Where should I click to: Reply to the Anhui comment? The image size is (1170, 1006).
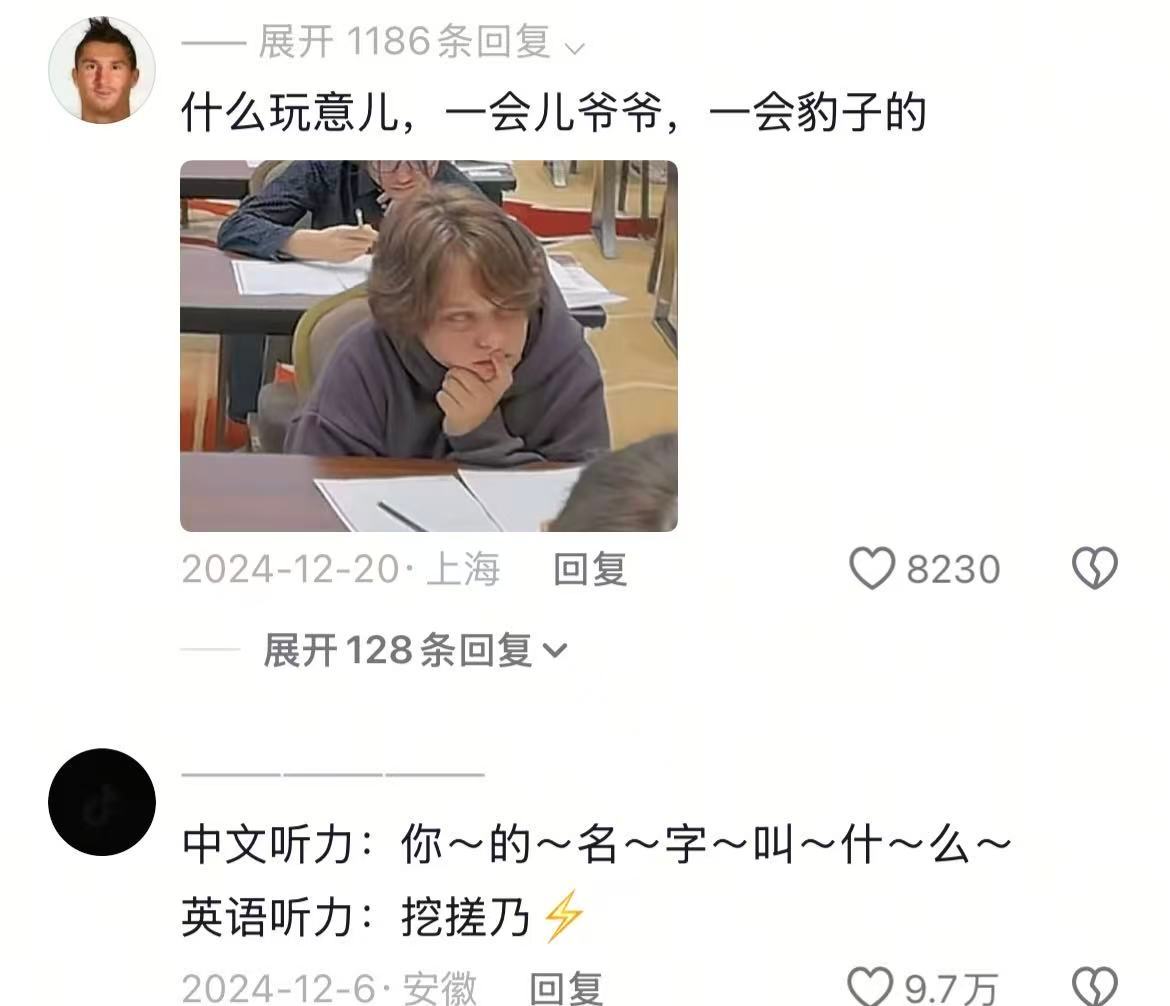point(566,988)
